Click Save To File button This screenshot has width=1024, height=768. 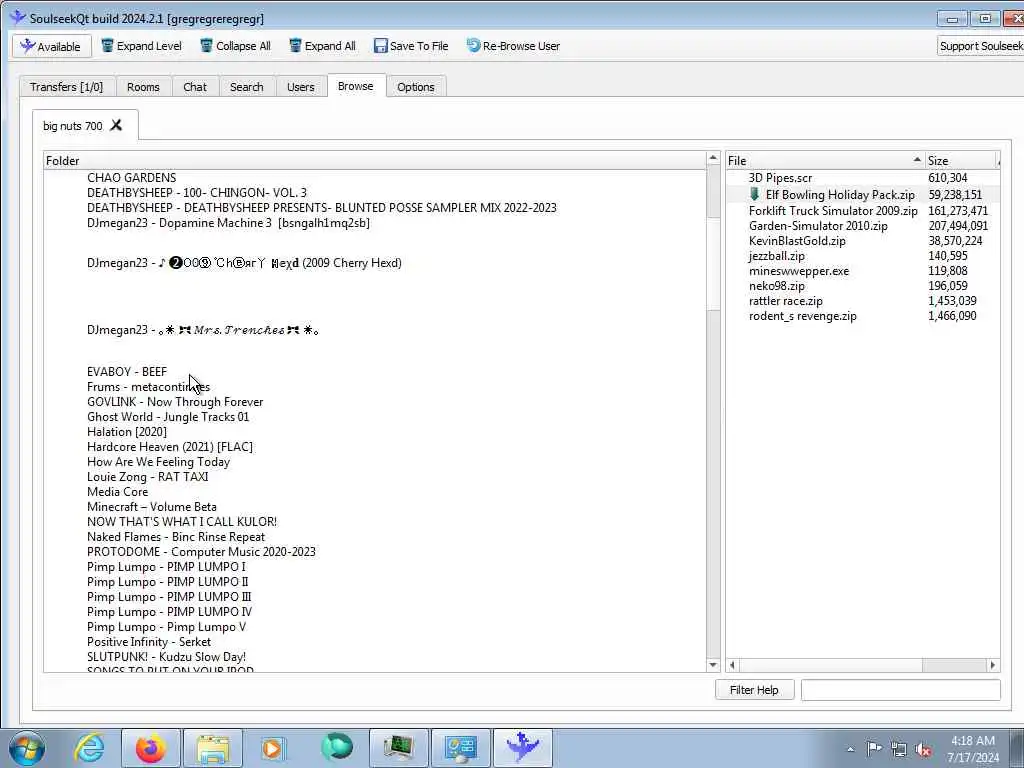coord(411,46)
